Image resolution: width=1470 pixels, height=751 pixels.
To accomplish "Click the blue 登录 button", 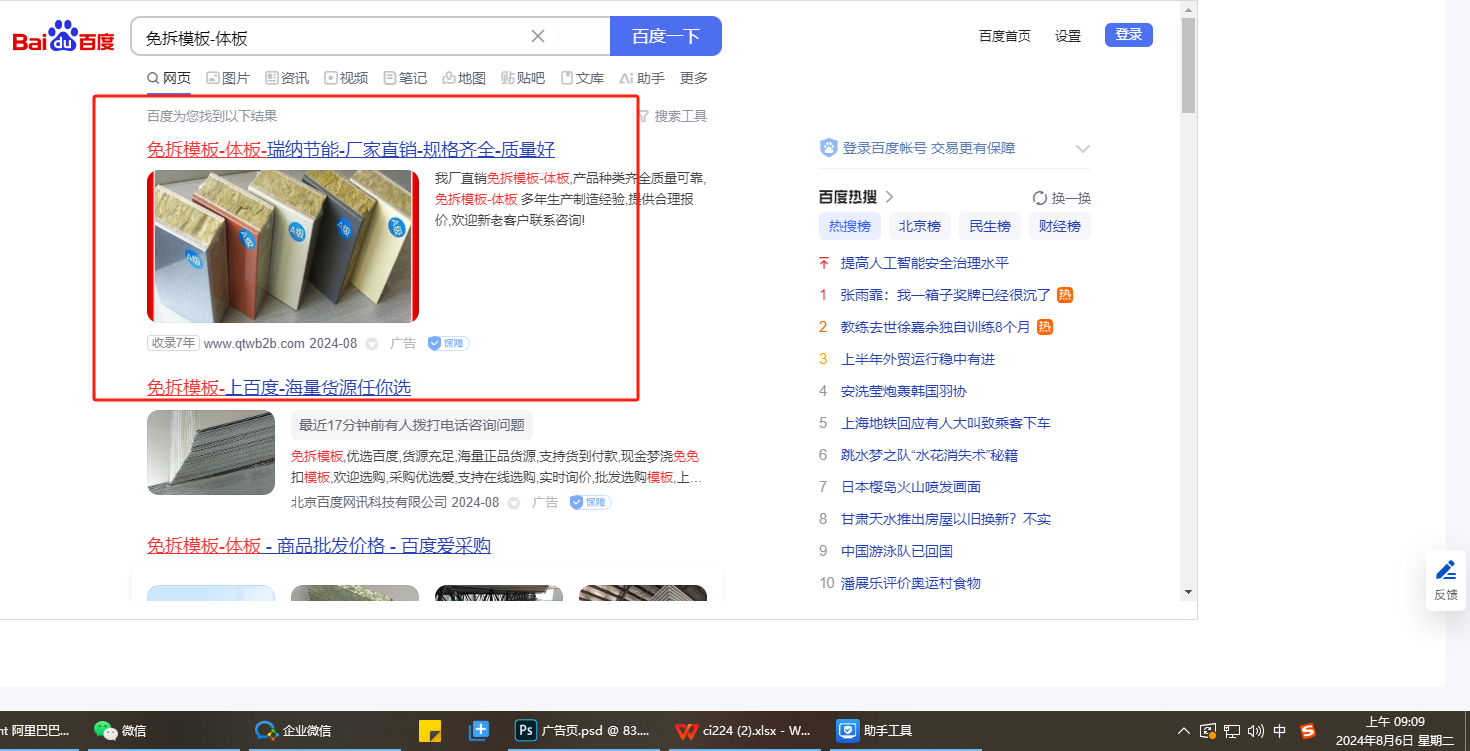I will tap(1129, 35).
